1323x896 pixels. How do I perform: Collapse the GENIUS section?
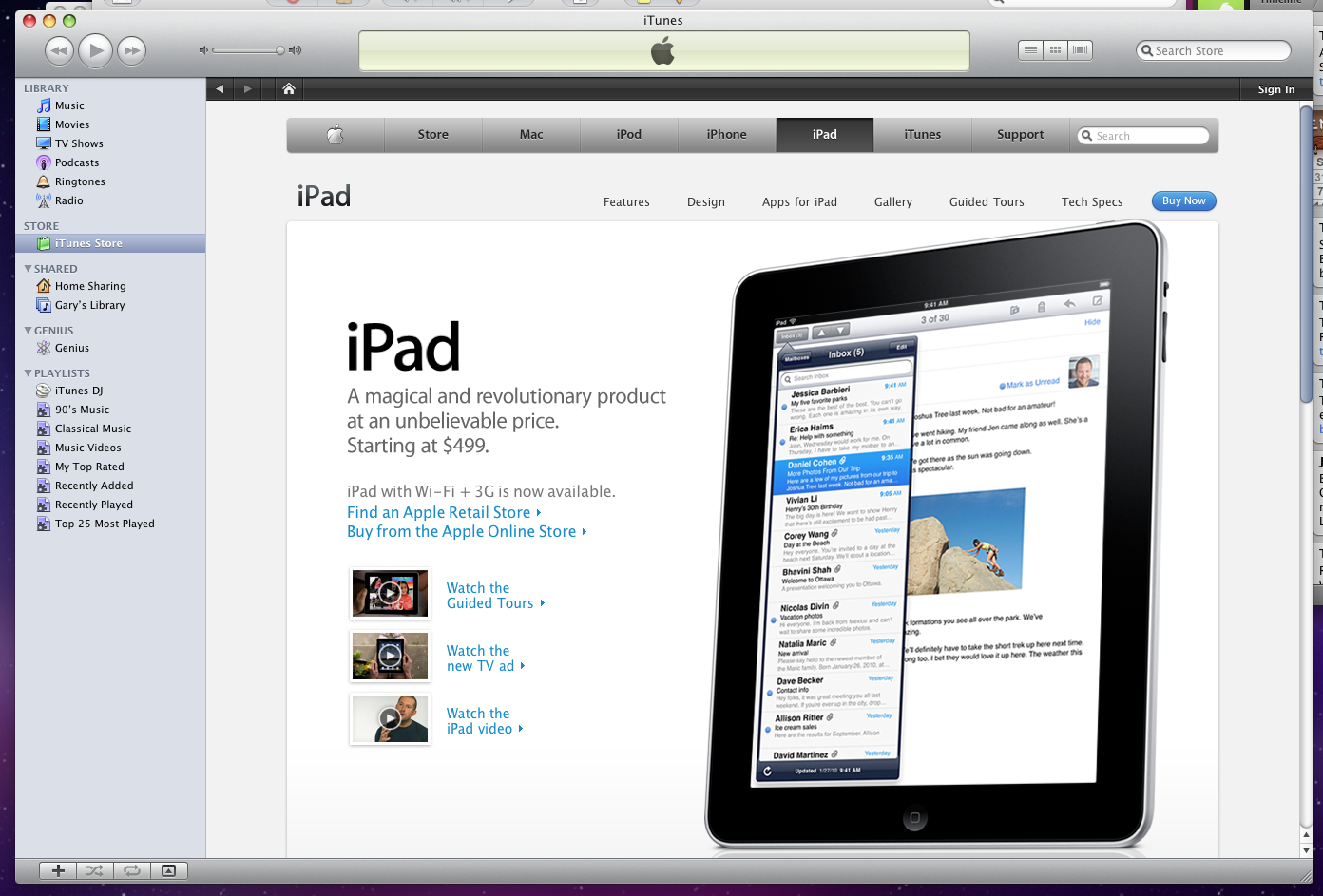[x=29, y=331]
